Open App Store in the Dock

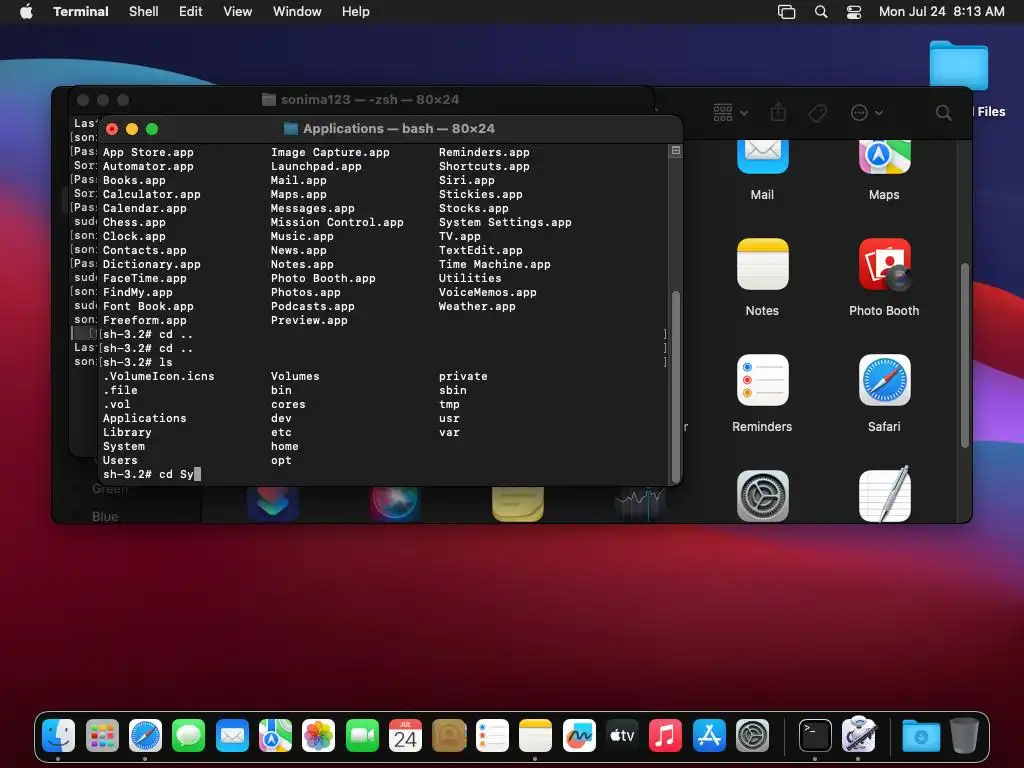709,735
